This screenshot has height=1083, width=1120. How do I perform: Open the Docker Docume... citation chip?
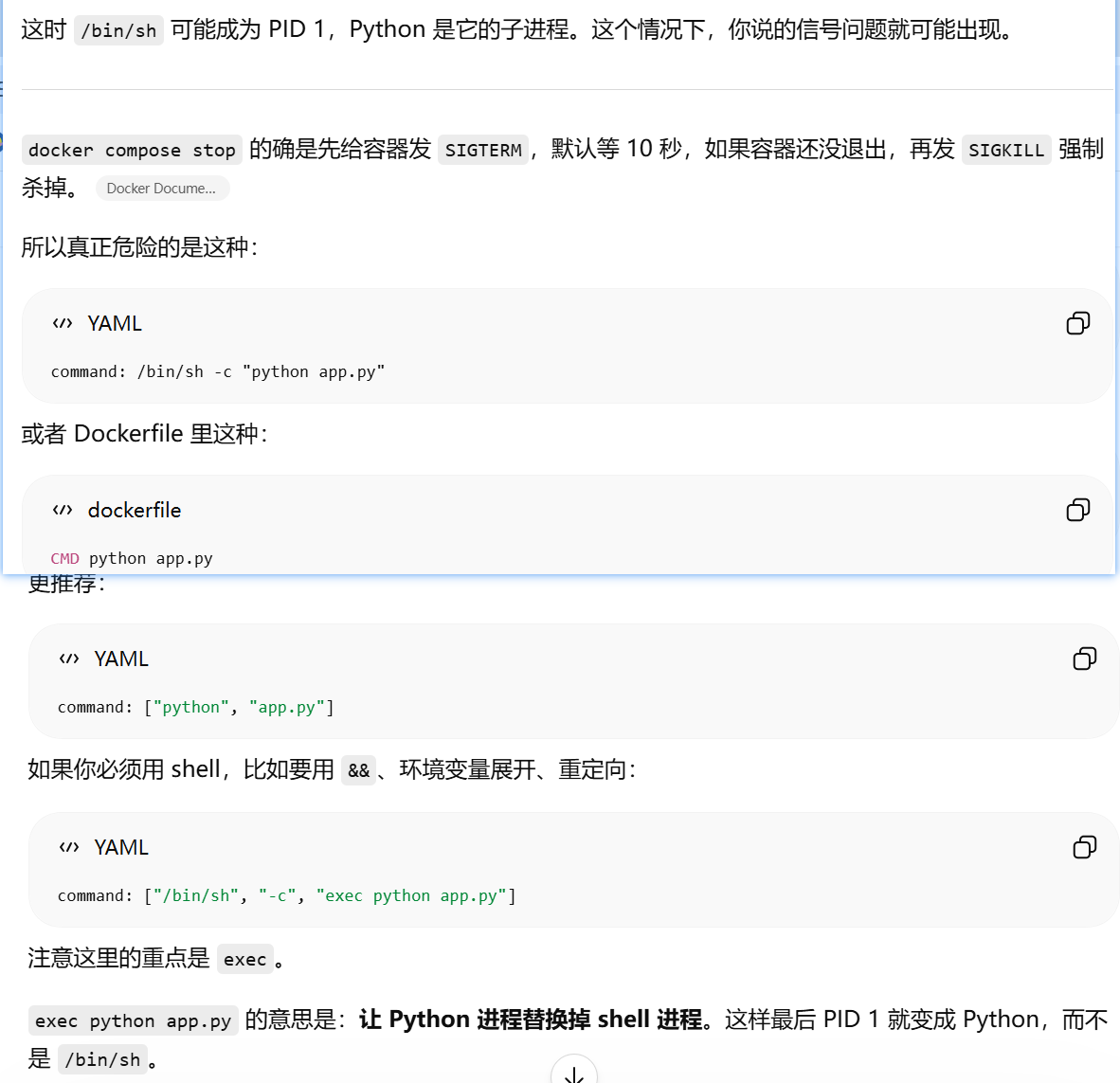162,189
